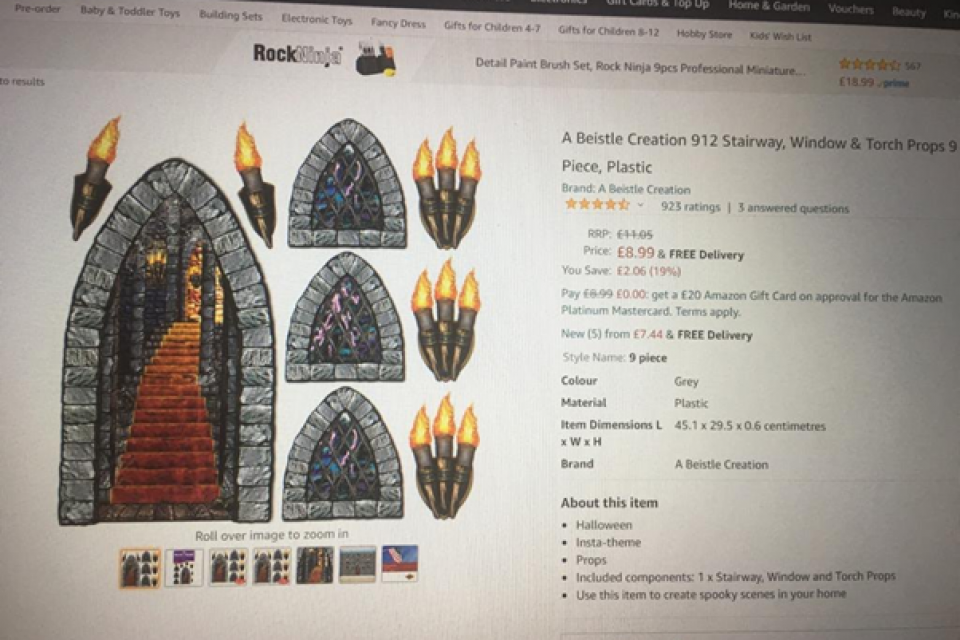Select the fourth product thumbnail
960x640 pixels.
[272, 566]
